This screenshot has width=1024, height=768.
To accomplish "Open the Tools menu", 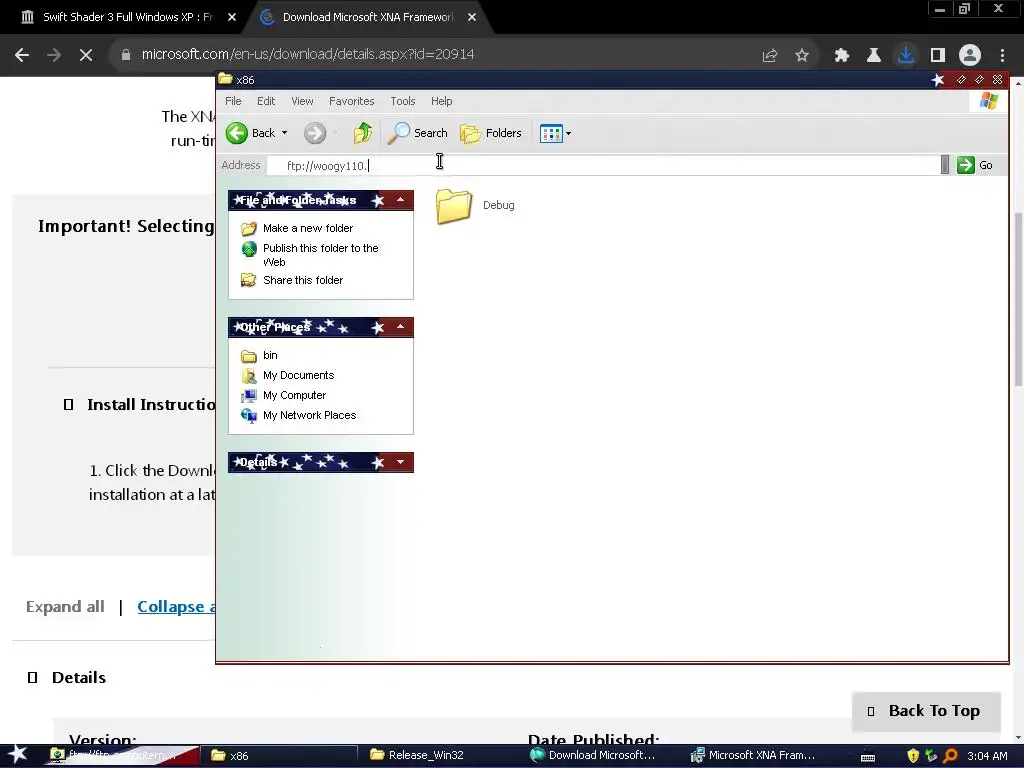I will (x=403, y=101).
